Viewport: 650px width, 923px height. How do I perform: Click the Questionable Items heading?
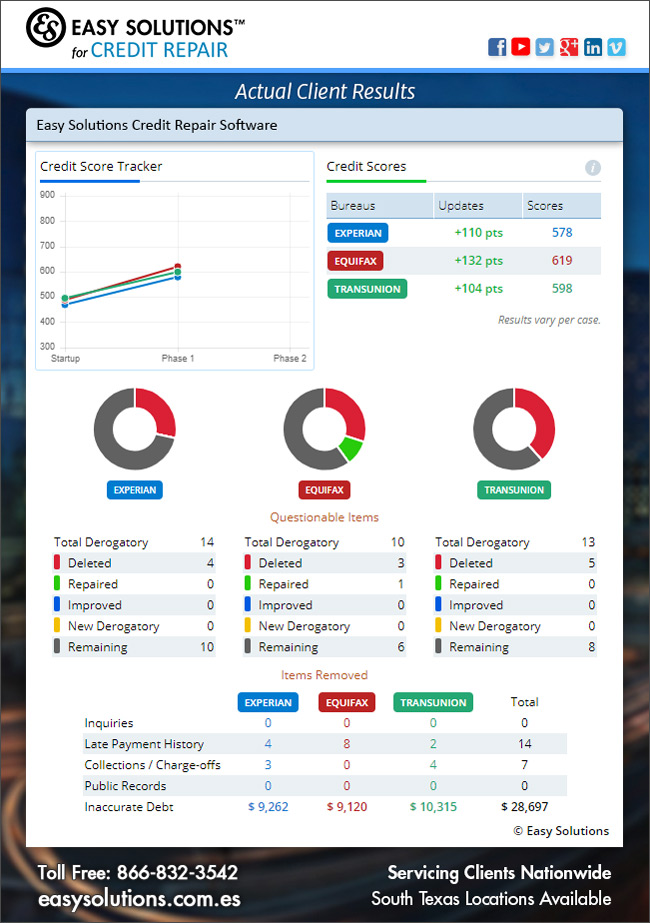point(324,517)
